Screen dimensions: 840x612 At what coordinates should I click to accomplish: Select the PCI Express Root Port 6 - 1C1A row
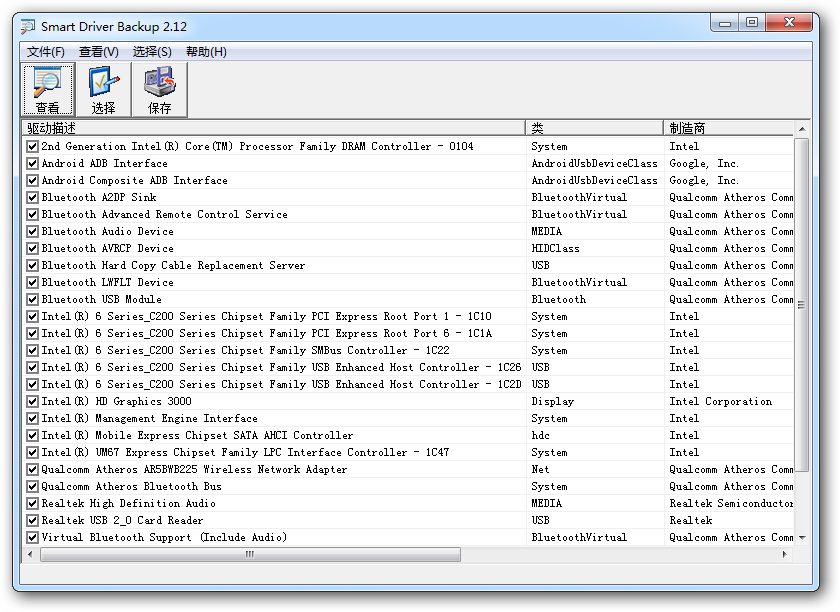tap(409, 333)
